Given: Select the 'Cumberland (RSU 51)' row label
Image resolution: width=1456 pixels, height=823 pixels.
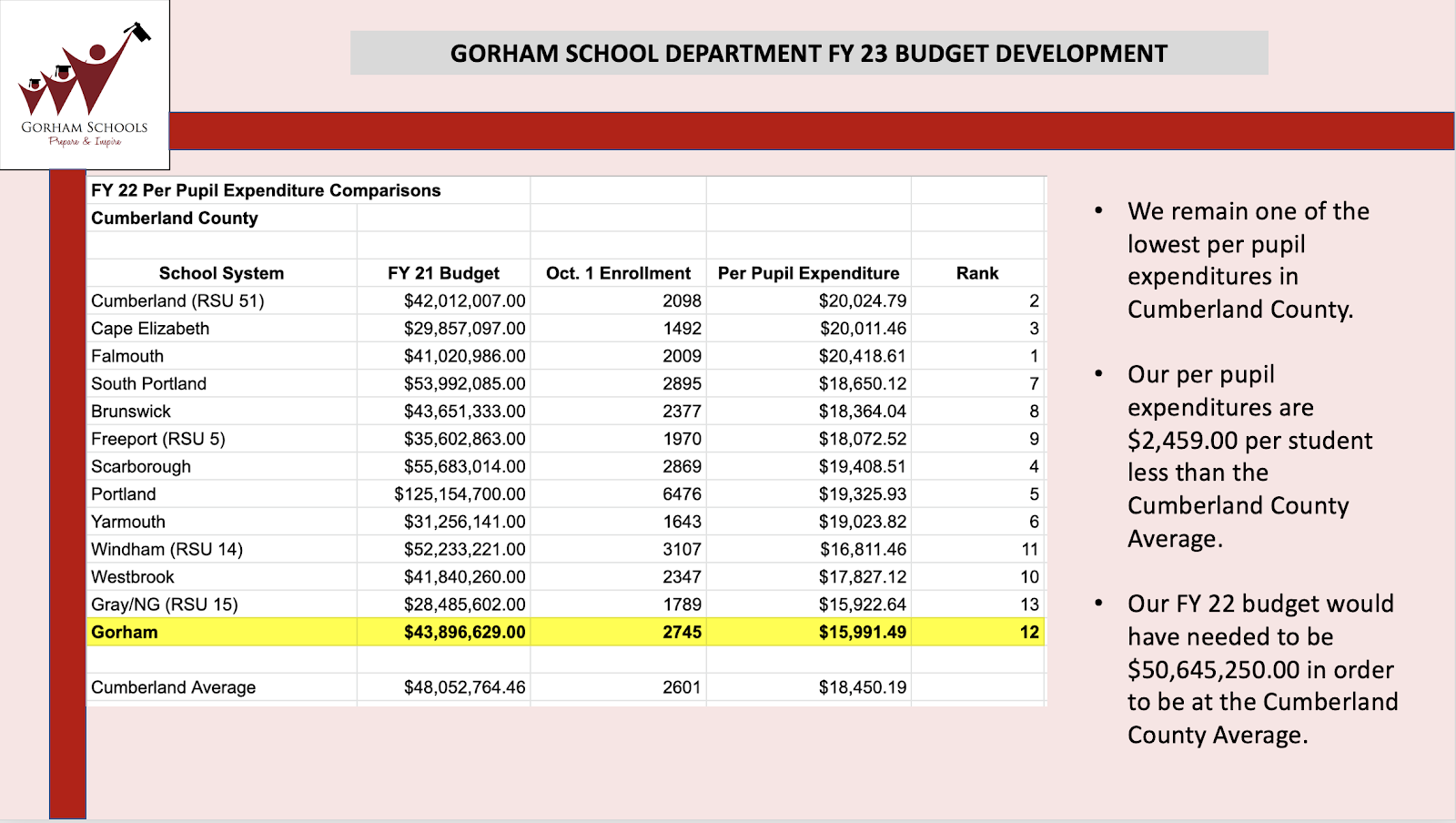Looking at the screenshot, I should pos(177,300).
